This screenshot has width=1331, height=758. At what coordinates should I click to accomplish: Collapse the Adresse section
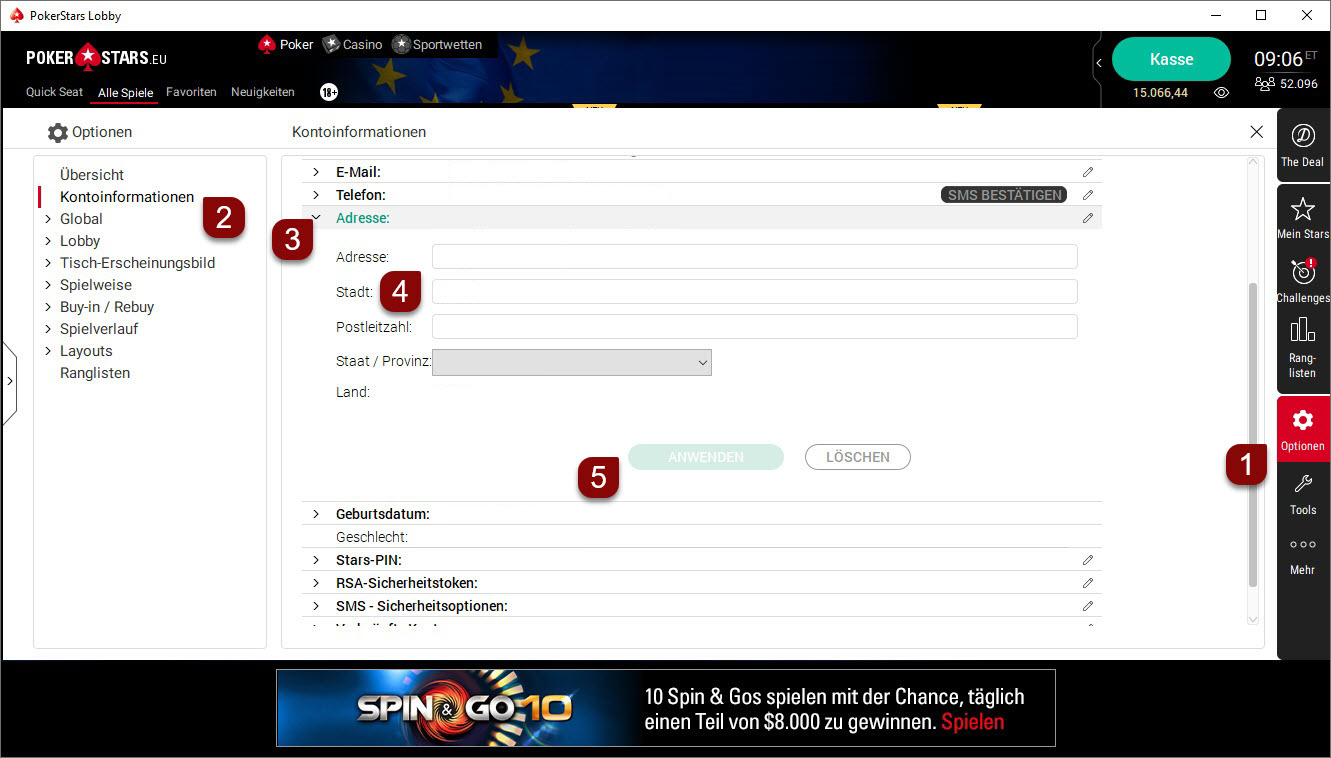(316, 217)
